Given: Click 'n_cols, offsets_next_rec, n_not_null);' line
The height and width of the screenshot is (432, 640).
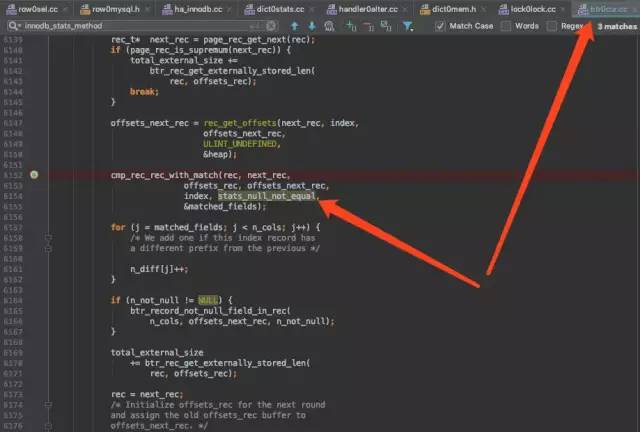Looking at the screenshot, I should click(x=242, y=321).
